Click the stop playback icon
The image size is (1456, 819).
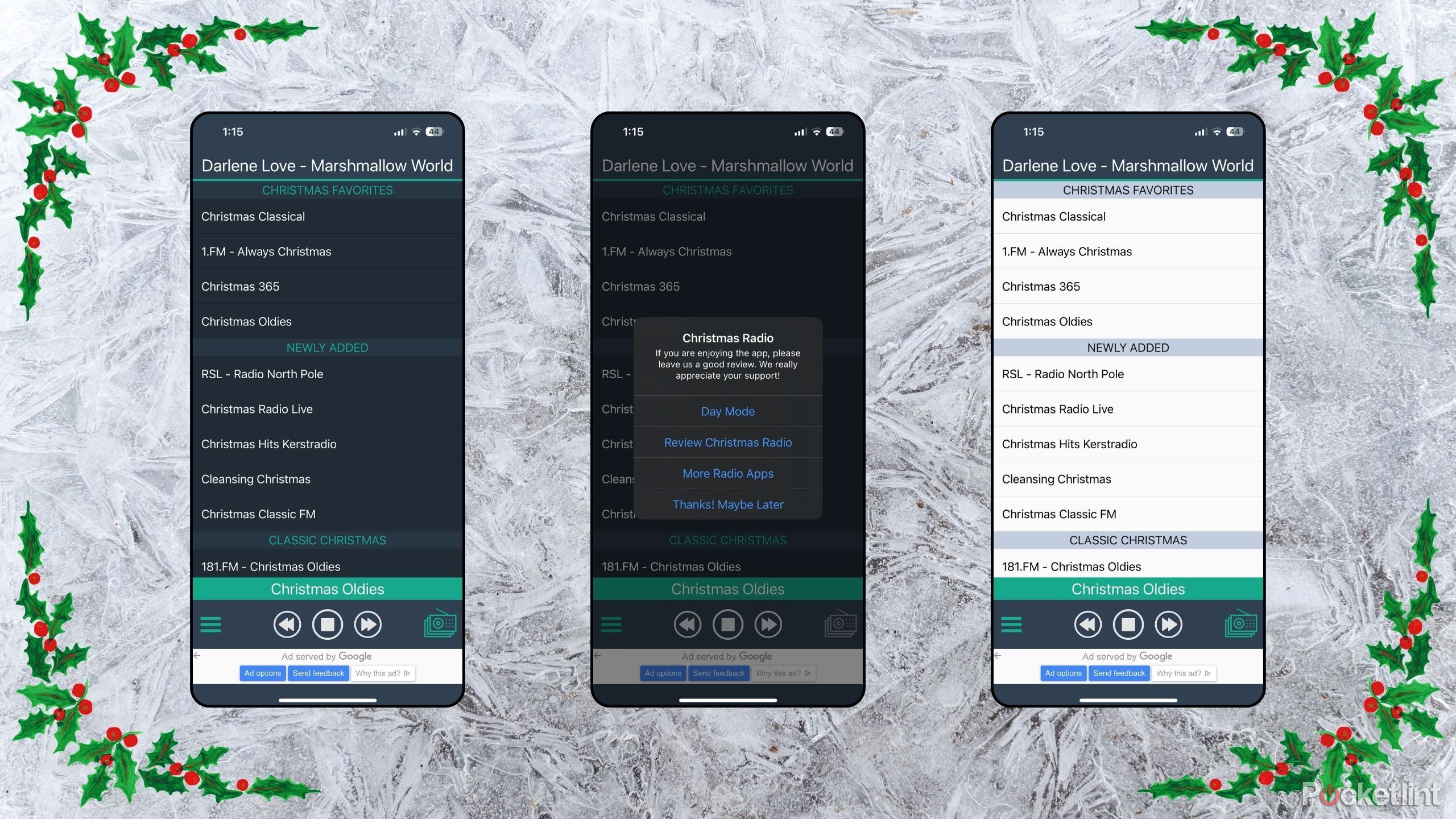(327, 623)
